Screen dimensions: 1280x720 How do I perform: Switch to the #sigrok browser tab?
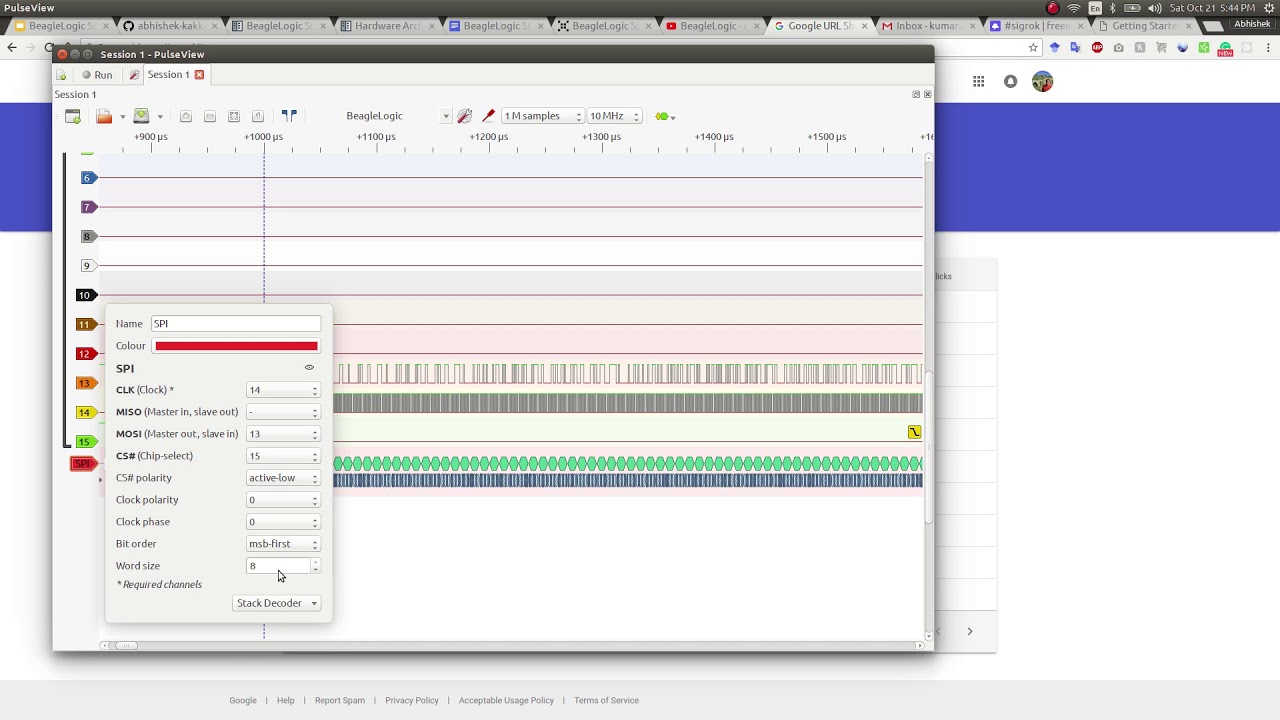click(x=1035, y=26)
